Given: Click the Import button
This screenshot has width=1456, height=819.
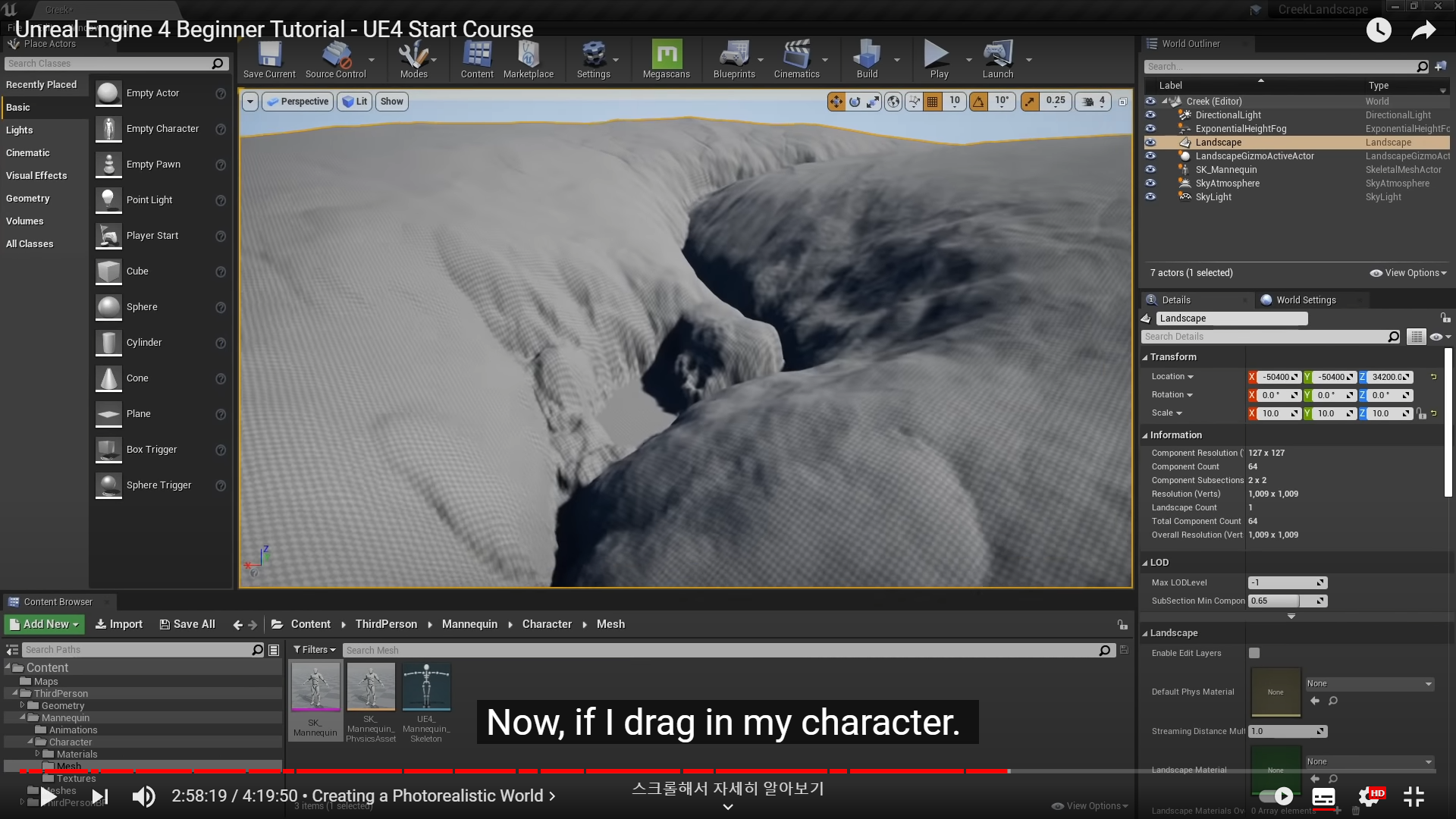Looking at the screenshot, I should pos(118,624).
